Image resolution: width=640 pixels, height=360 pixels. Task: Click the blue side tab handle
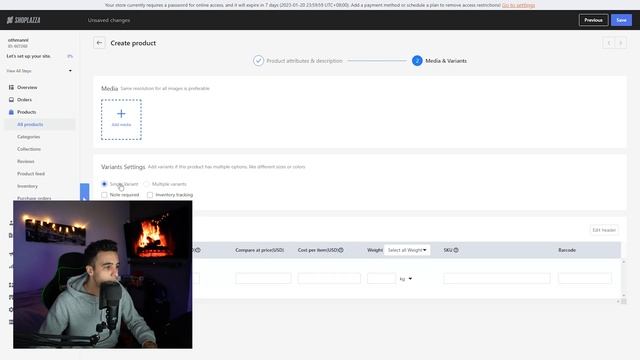click(84, 192)
